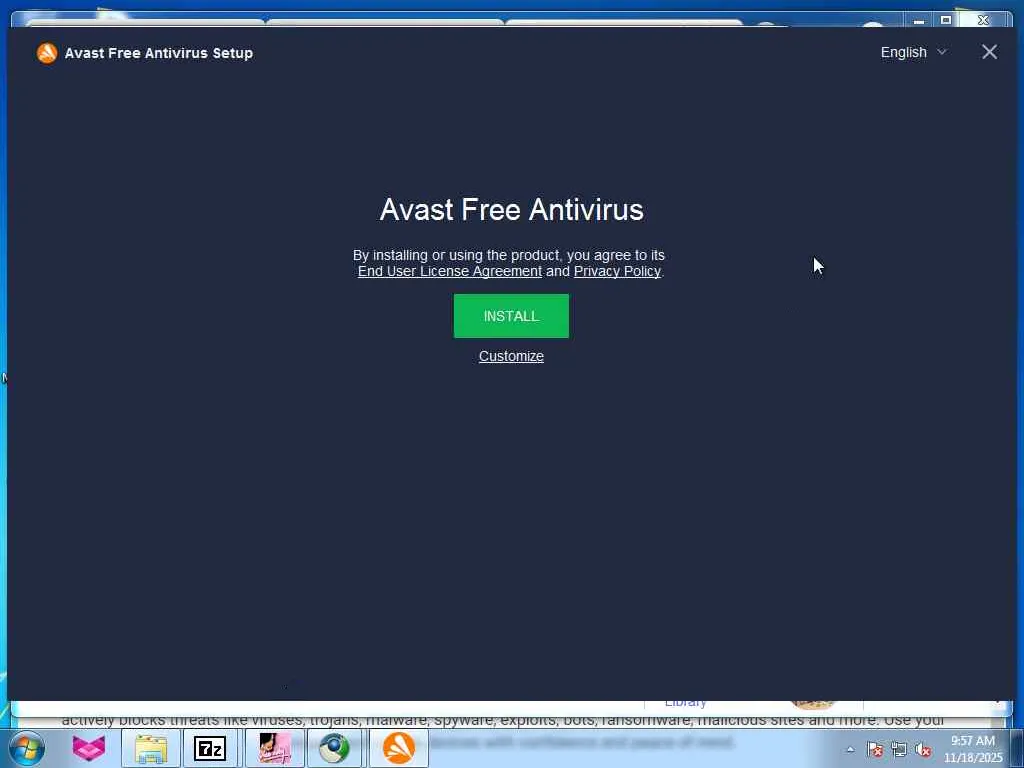Select the Avast setup taskbar button
The image size is (1024, 768).
399,748
